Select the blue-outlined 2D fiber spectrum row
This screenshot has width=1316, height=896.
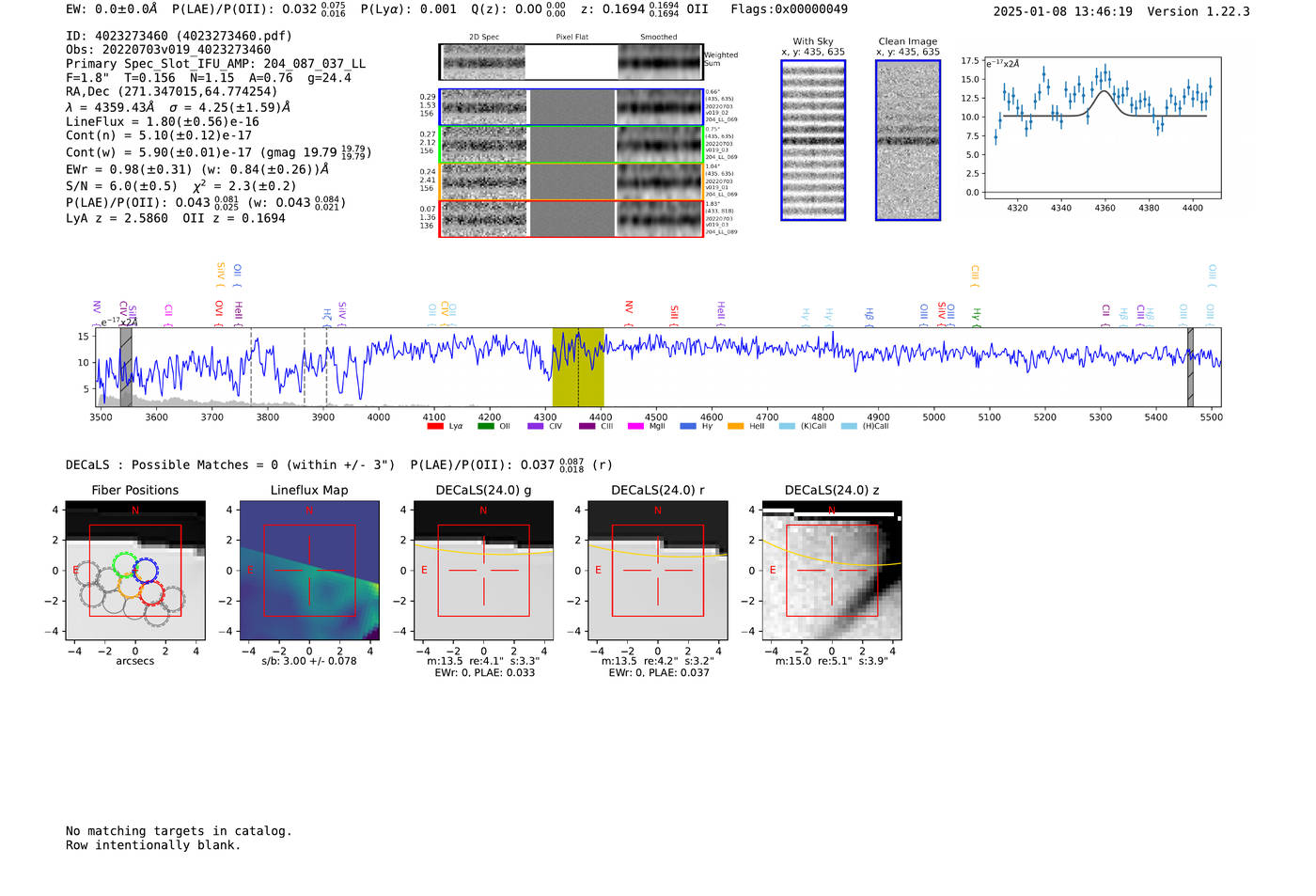(x=572, y=107)
